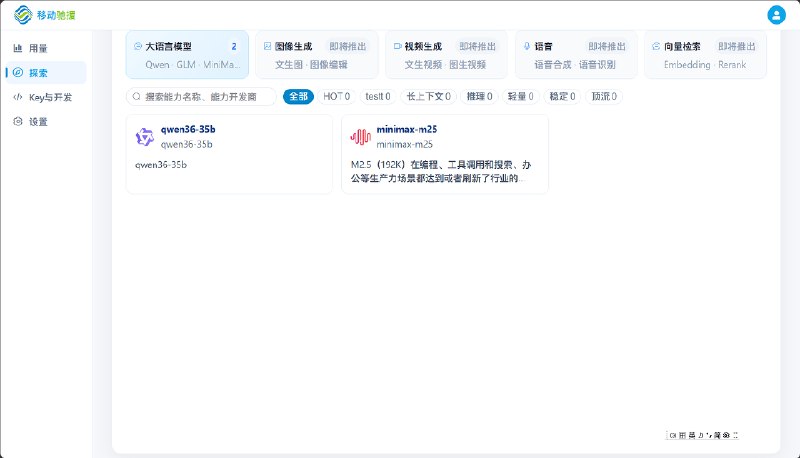Open the qwen36-35b title link
Screen dimensions: 800x458
click(188, 130)
